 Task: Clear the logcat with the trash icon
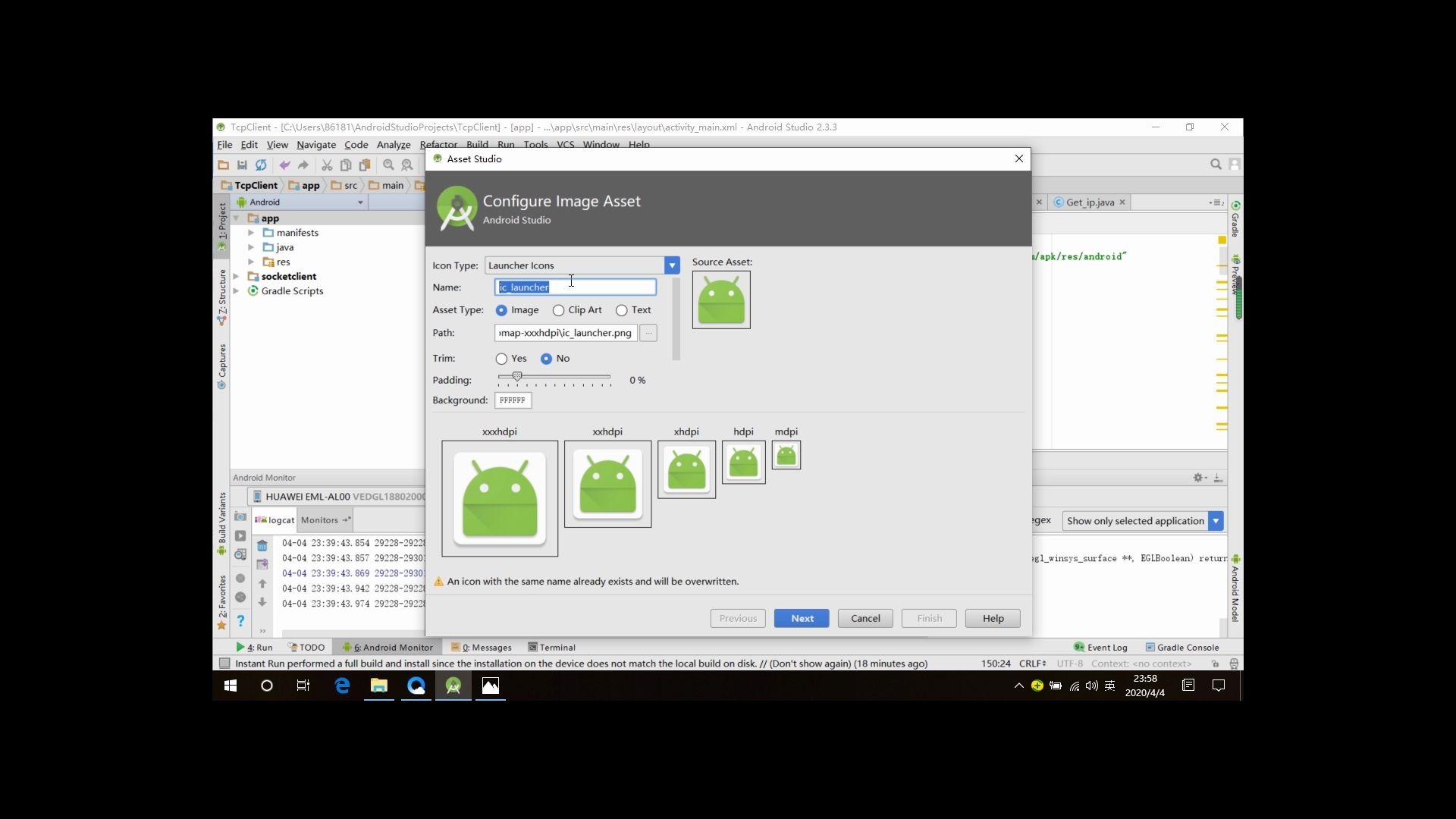click(x=262, y=546)
